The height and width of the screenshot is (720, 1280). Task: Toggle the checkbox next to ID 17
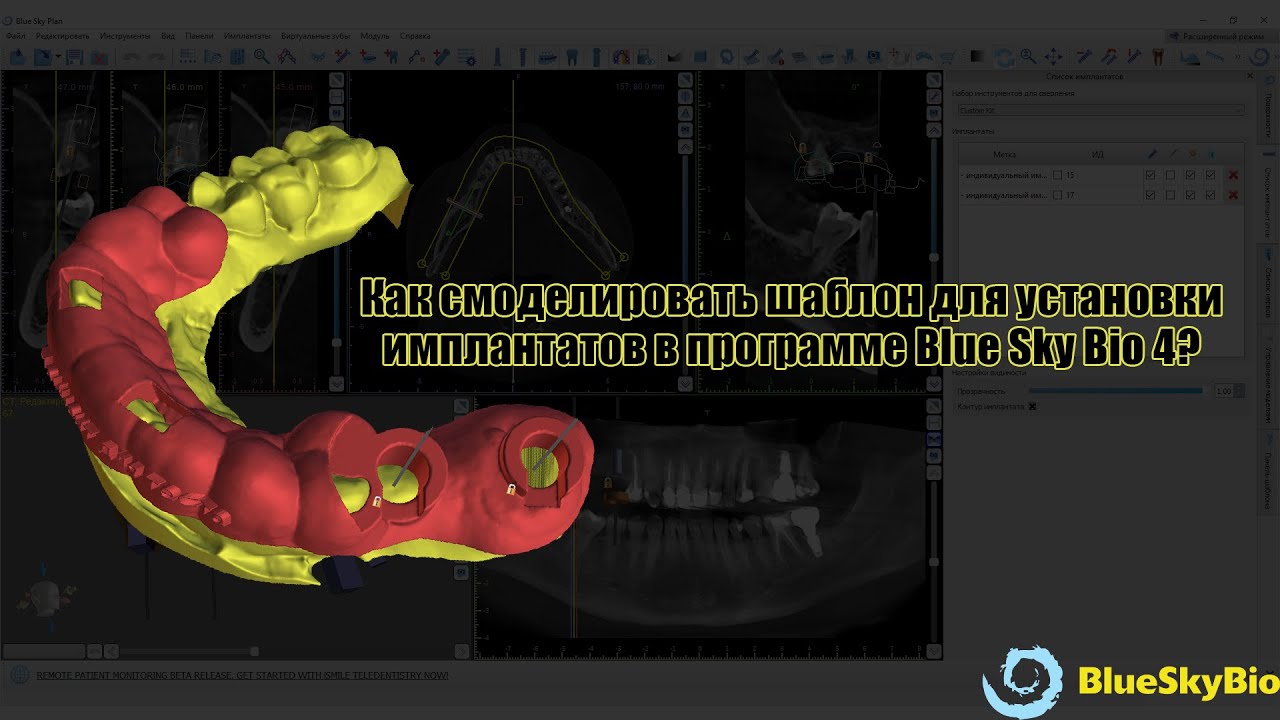pyautogui.click(x=1058, y=195)
